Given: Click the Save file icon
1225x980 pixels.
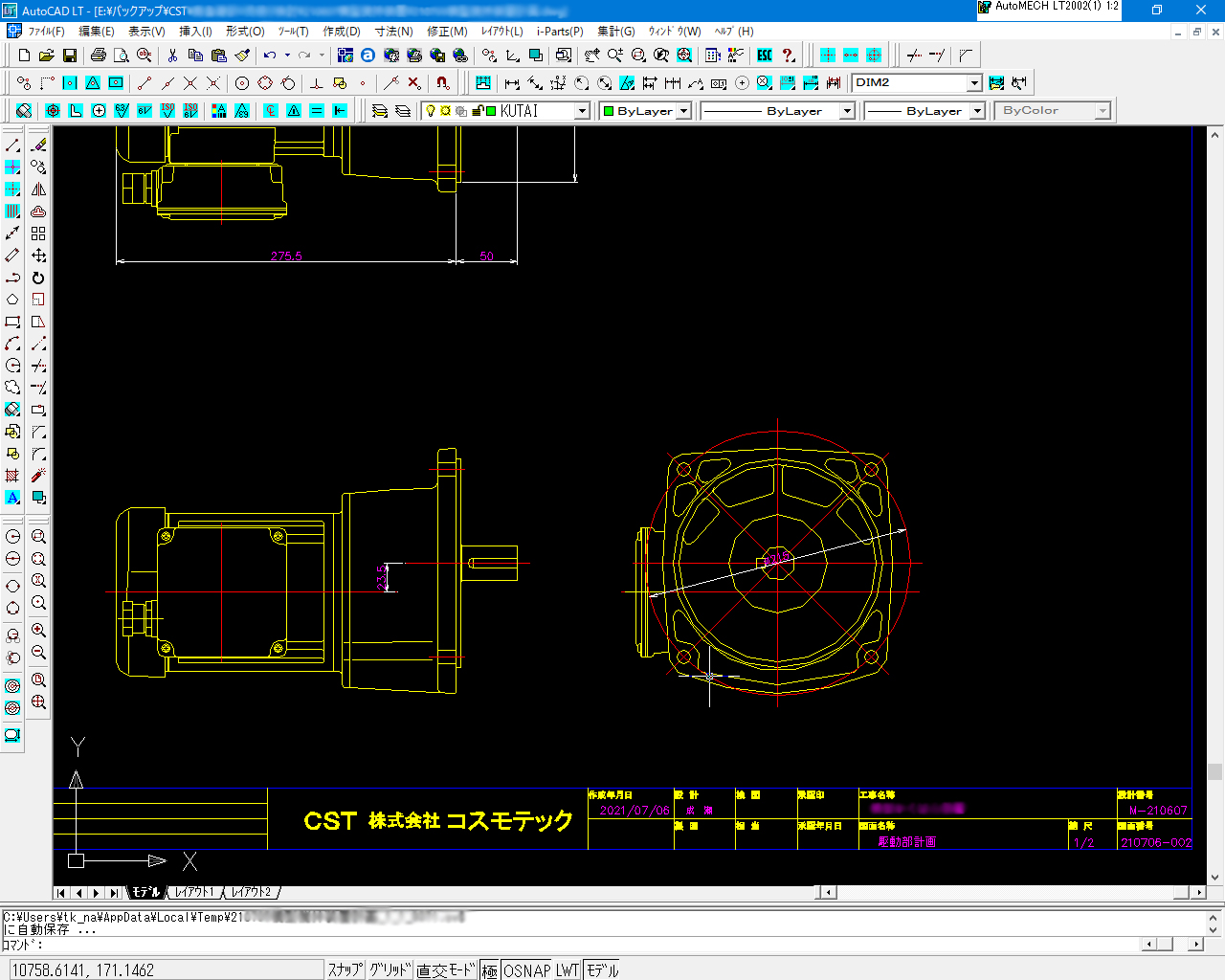Looking at the screenshot, I should click(x=70, y=56).
